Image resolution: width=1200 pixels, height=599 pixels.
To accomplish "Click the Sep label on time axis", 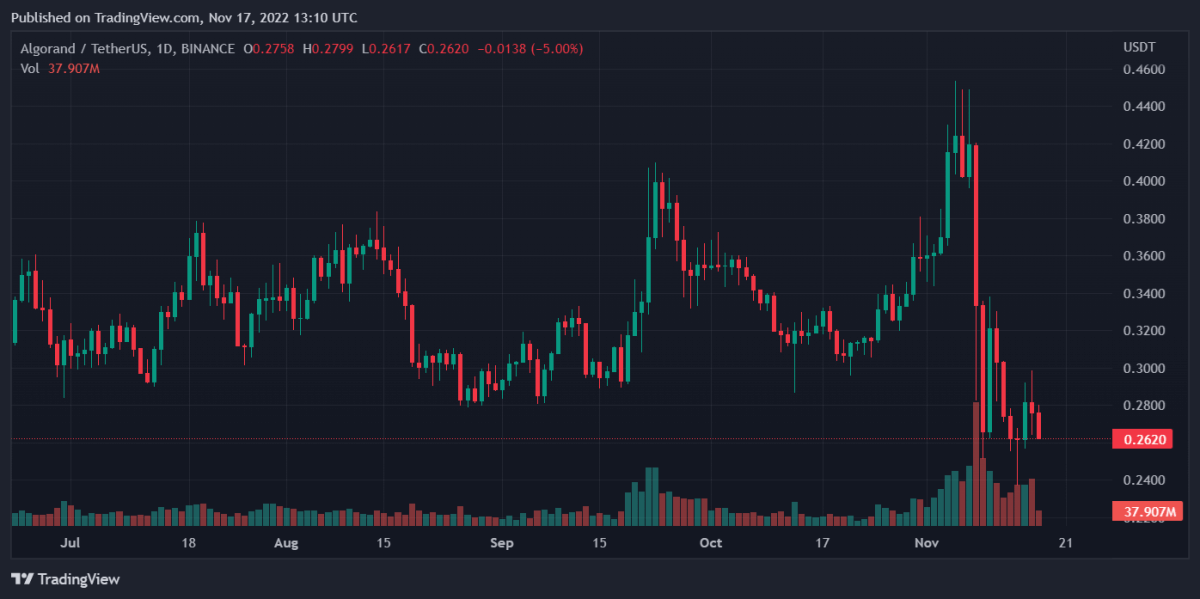I will (x=502, y=543).
